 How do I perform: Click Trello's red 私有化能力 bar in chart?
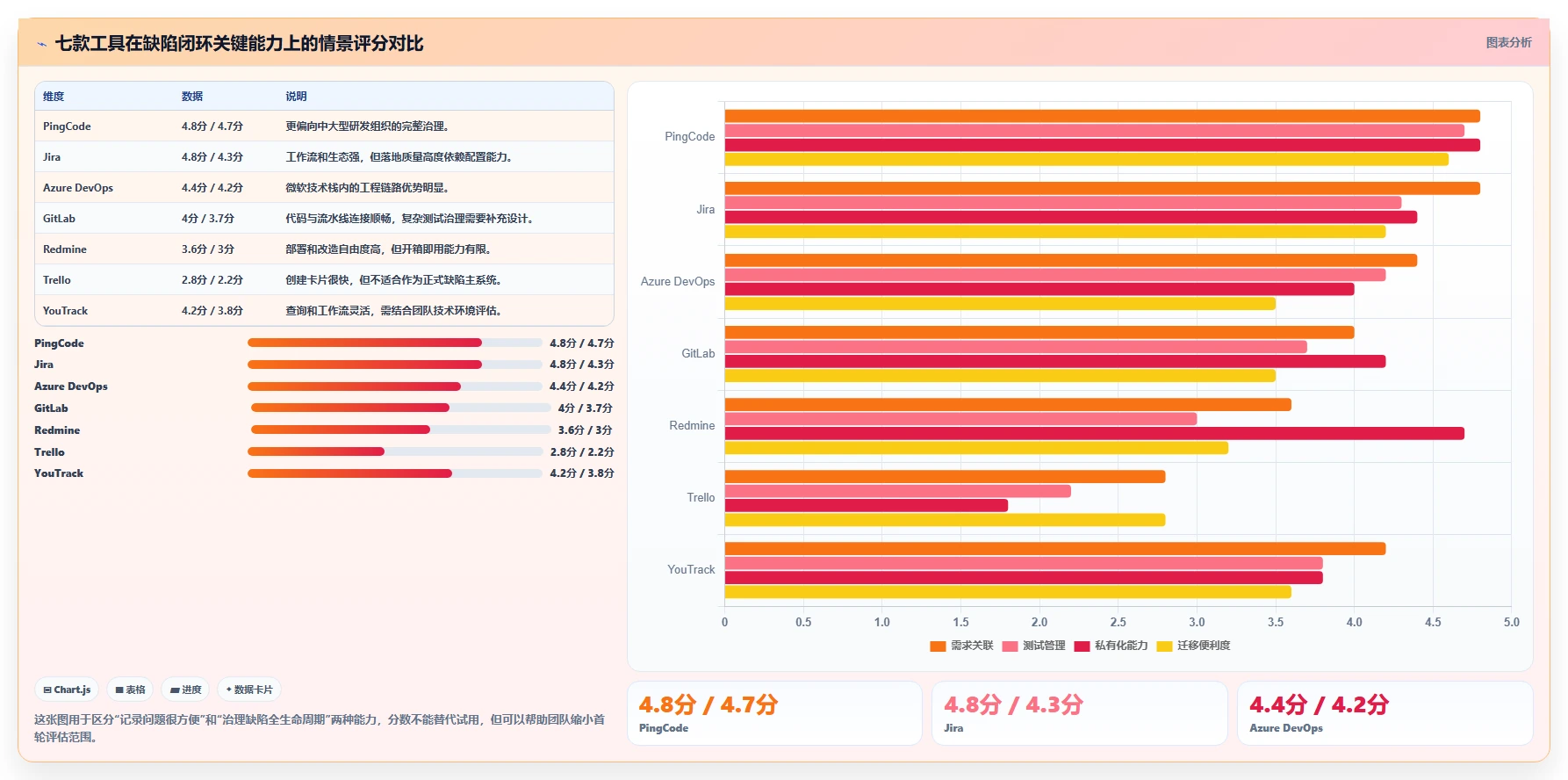pyautogui.click(x=866, y=505)
